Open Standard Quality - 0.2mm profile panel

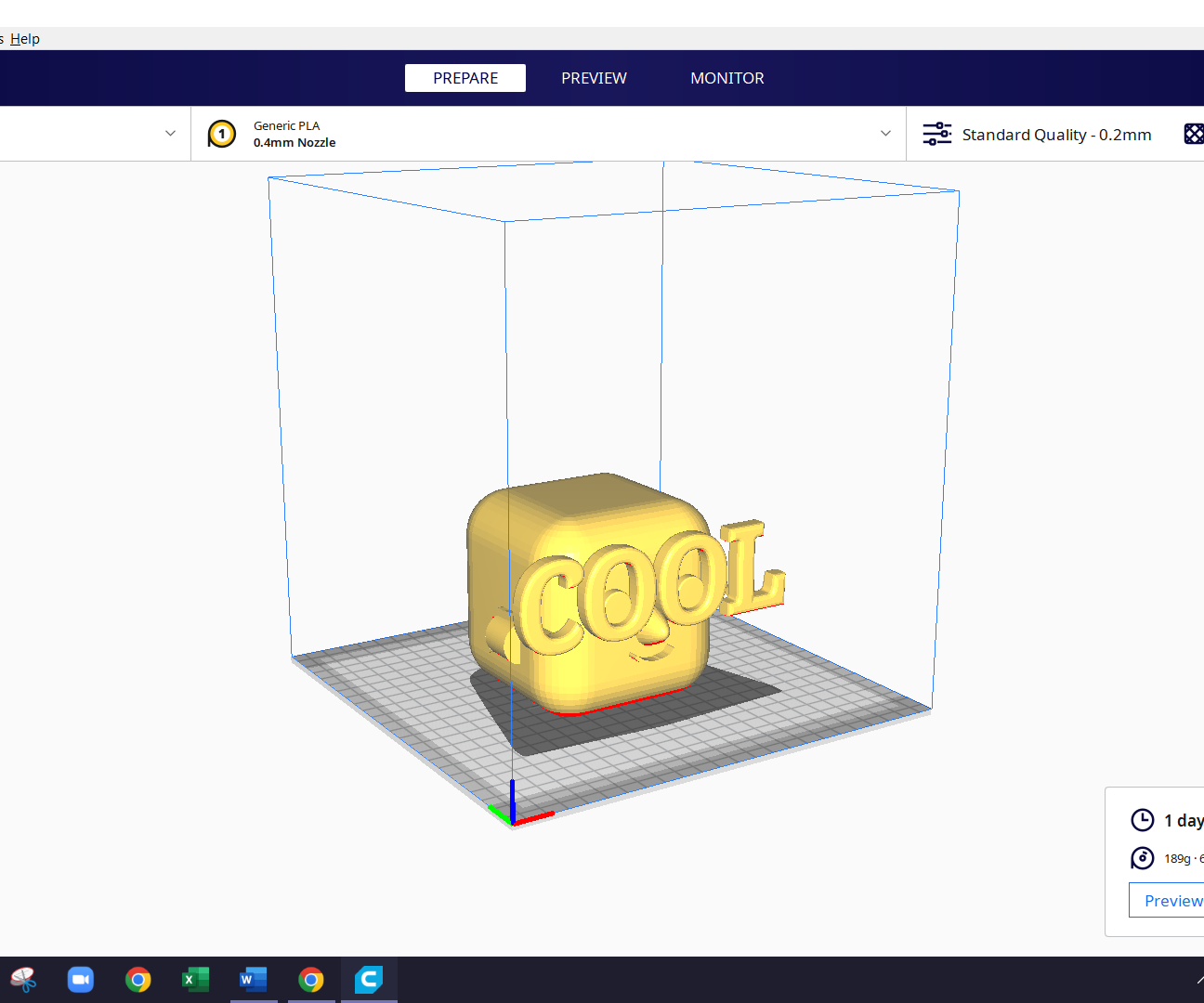[x=1056, y=135]
